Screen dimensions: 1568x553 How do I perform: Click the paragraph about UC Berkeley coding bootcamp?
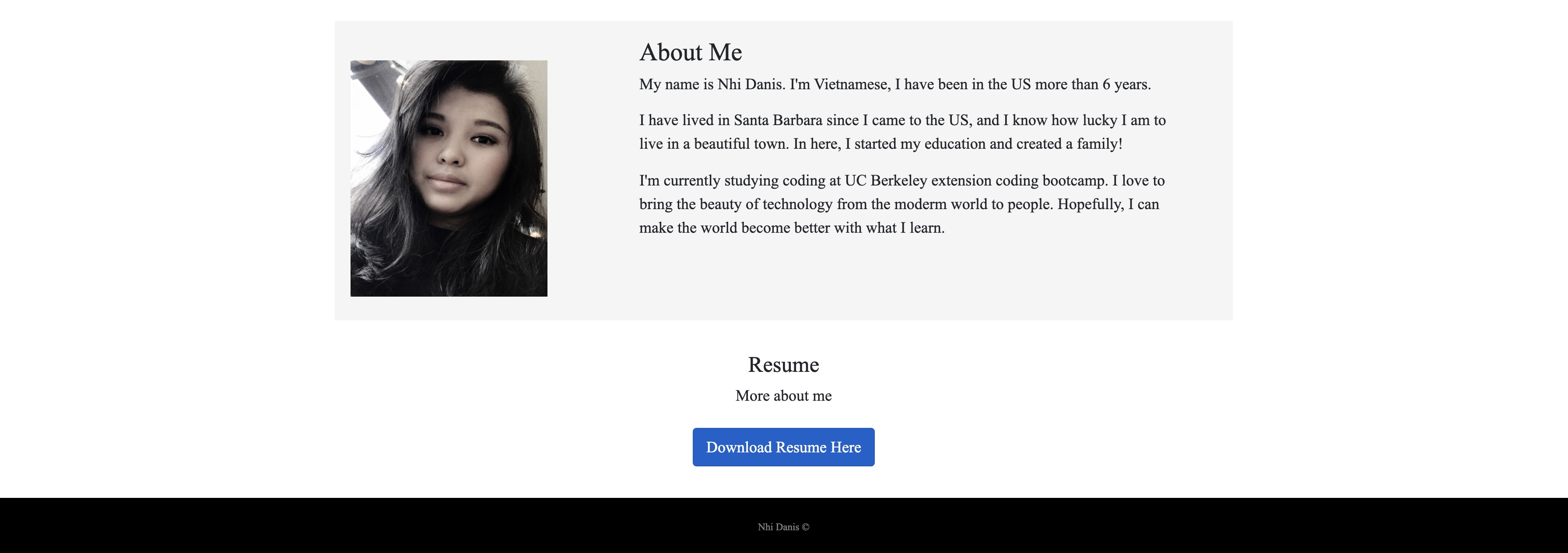pyautogui.click(x=902, y=204)
